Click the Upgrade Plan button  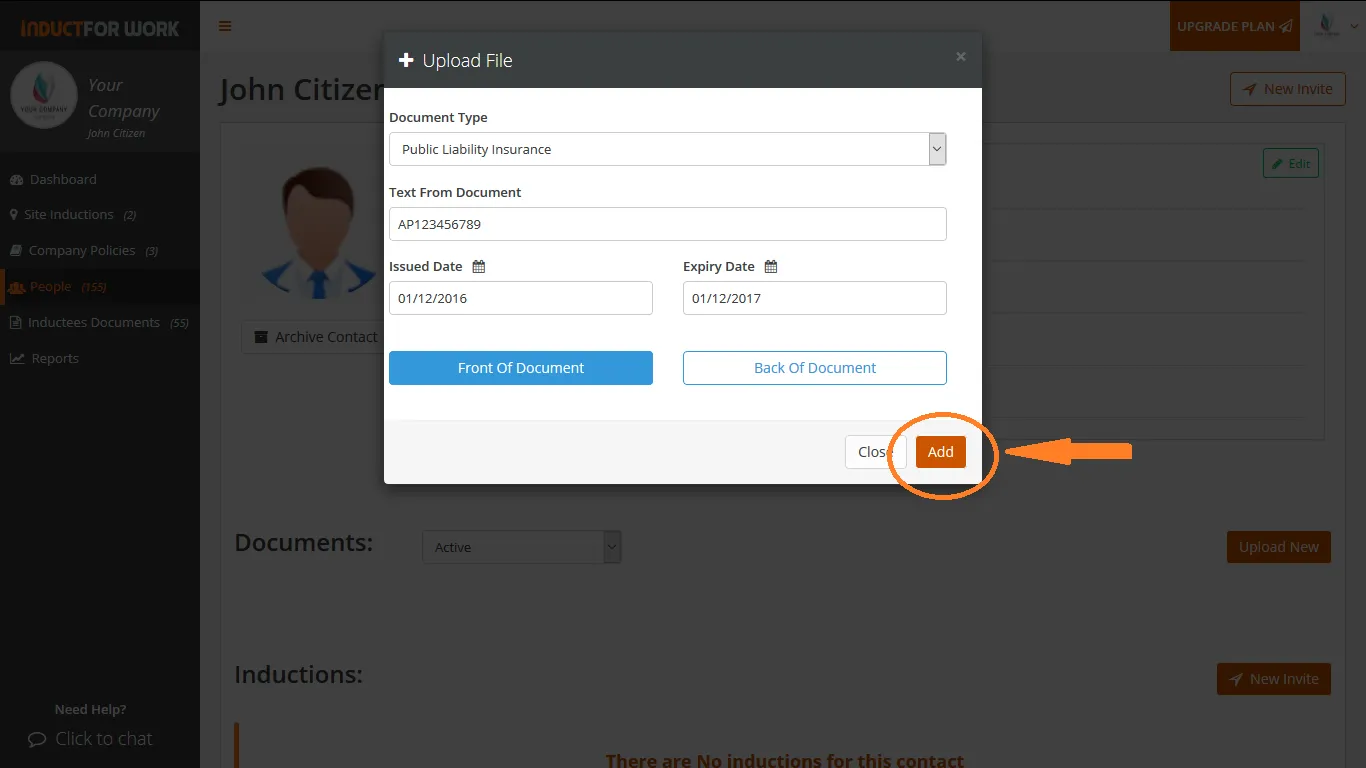pos(1234,26)
